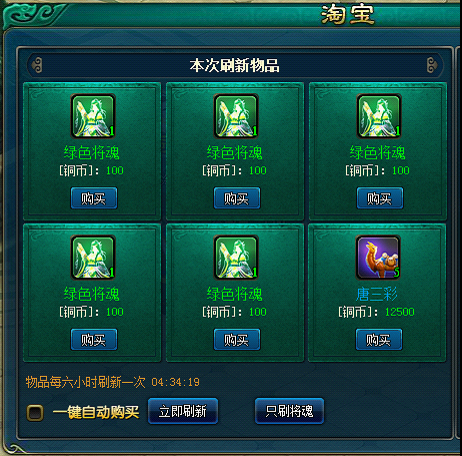Click 购买 under bottom-left 绿色将魂
The height and width of the screenshot is (456, 462).
tap(94, 340)
